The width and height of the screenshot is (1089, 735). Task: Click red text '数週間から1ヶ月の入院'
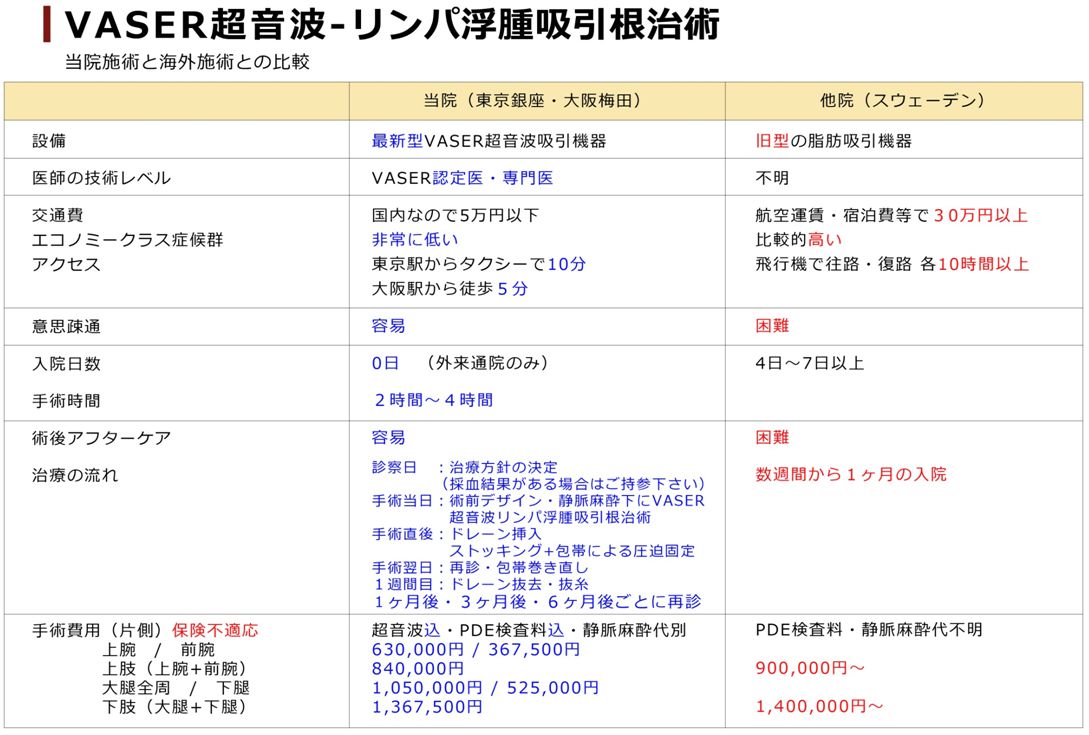[x=851, y=474]
